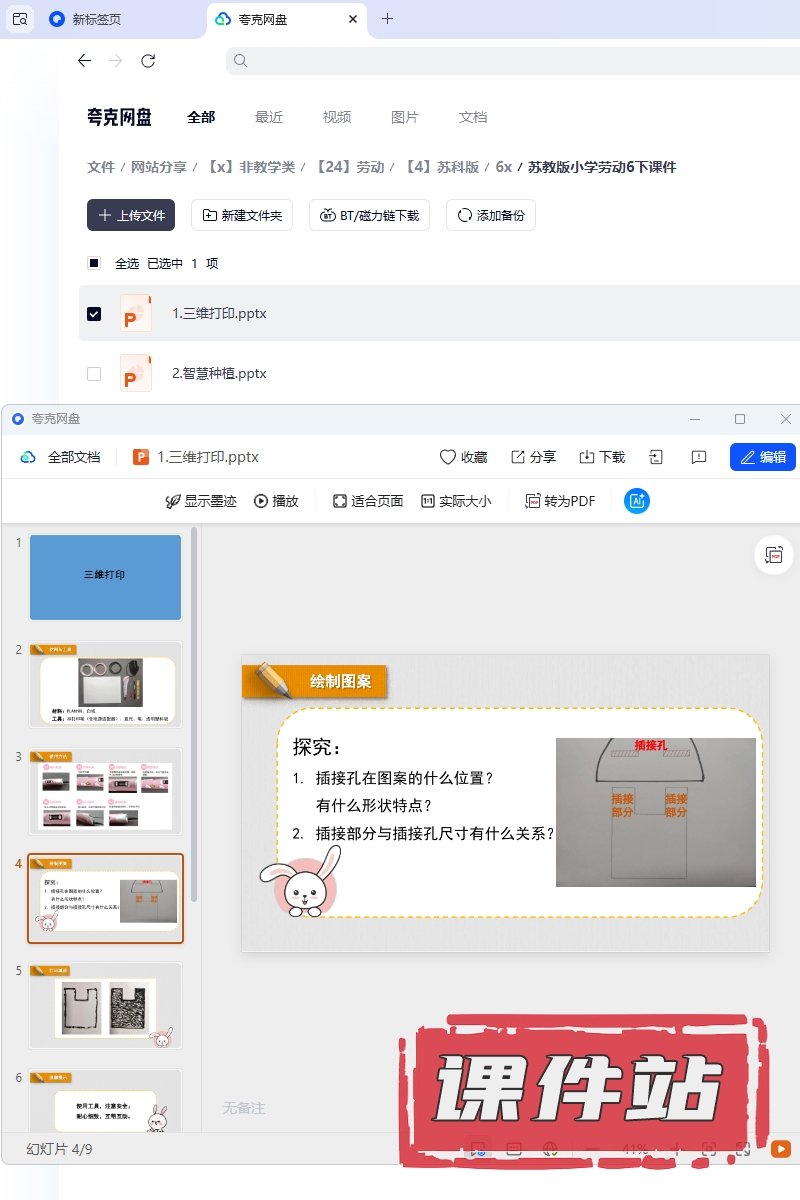This screenshot has width=800, height=1200.
Task: Toggle the 全选 select-all checkbox
Action: click(x=94, y=264)
